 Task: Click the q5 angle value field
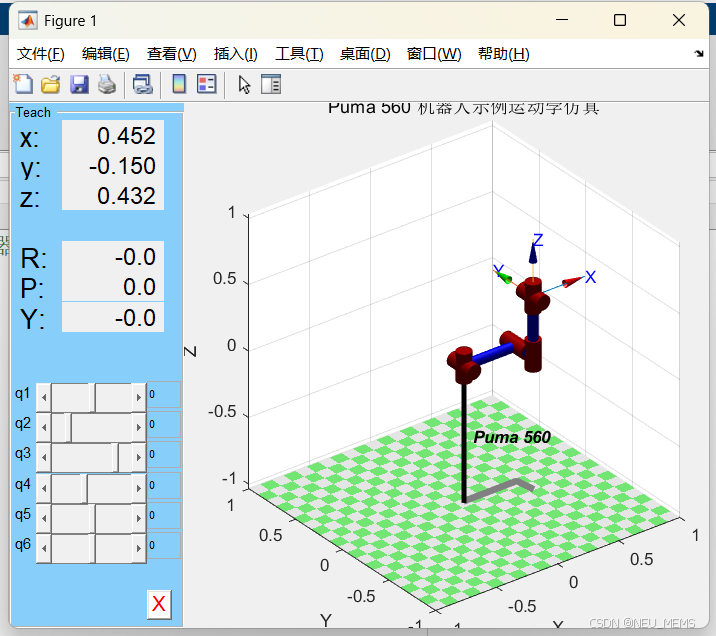[x=164, y=515]
